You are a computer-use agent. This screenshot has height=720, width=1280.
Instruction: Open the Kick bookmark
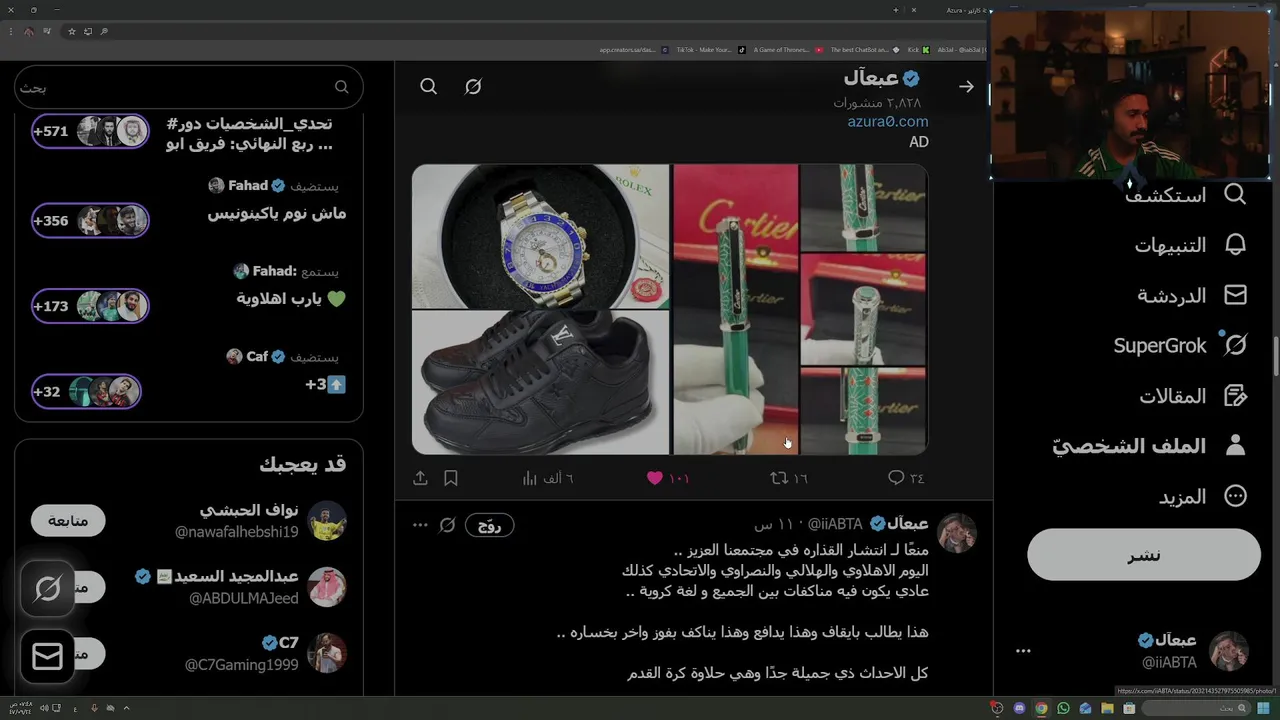[919, 50]
